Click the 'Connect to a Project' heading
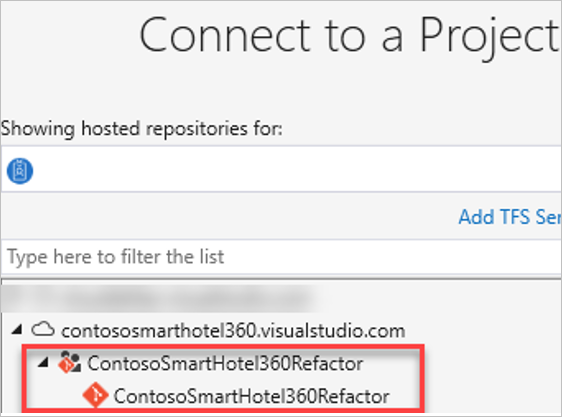The image size is (562, 417). pyautogui.click(x=349, y=35)
